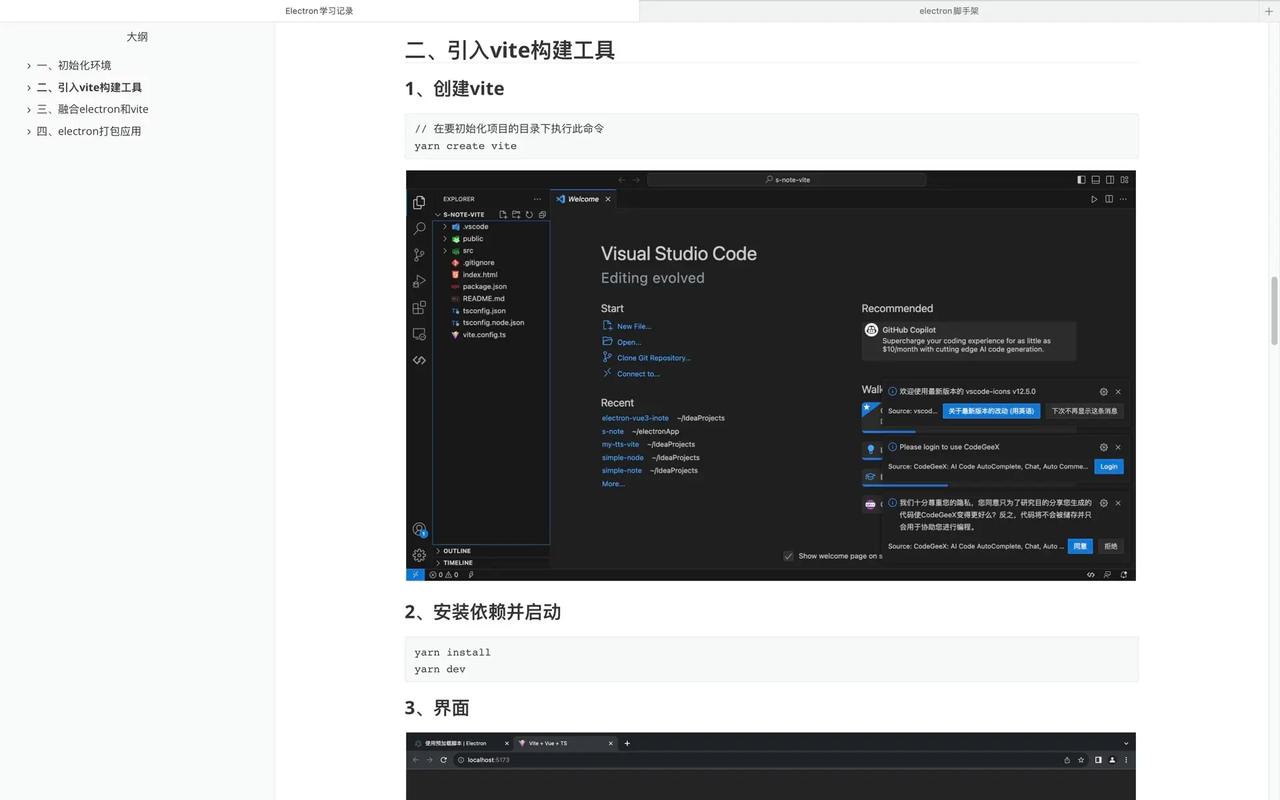
Task: Click gear on 'Please login to use CodeGeeX' notification
Action: point(1103,447)
